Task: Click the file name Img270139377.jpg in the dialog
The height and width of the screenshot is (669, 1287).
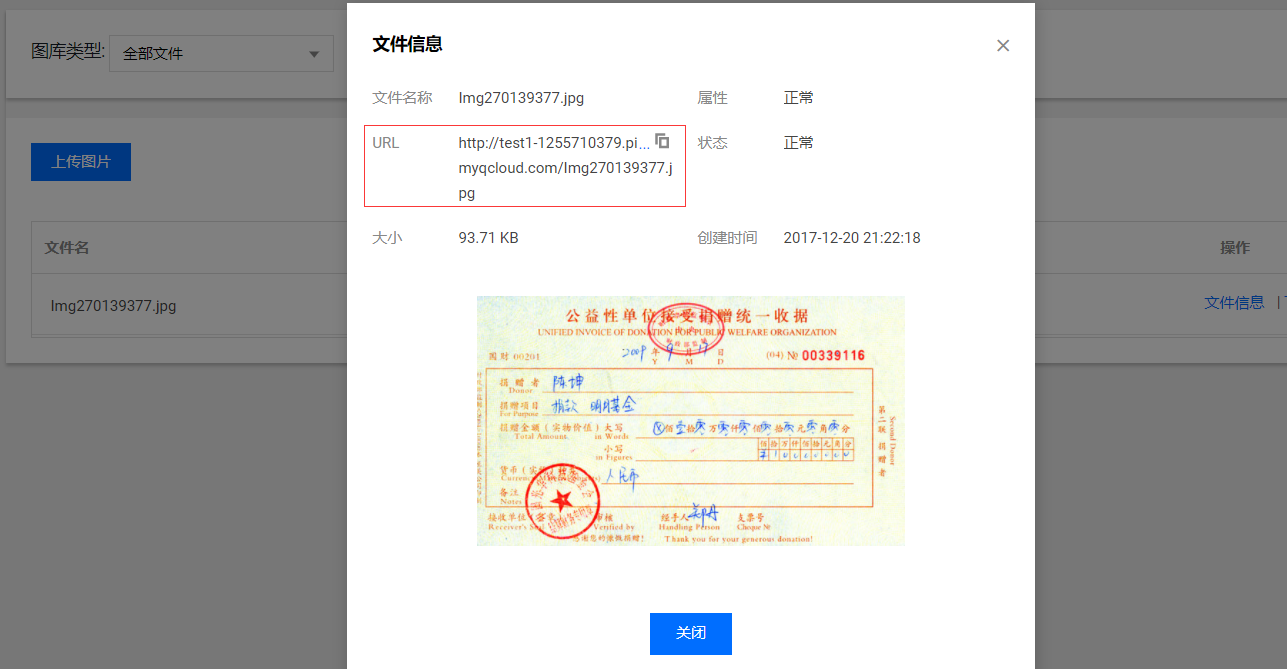Action: click(521, 98)
